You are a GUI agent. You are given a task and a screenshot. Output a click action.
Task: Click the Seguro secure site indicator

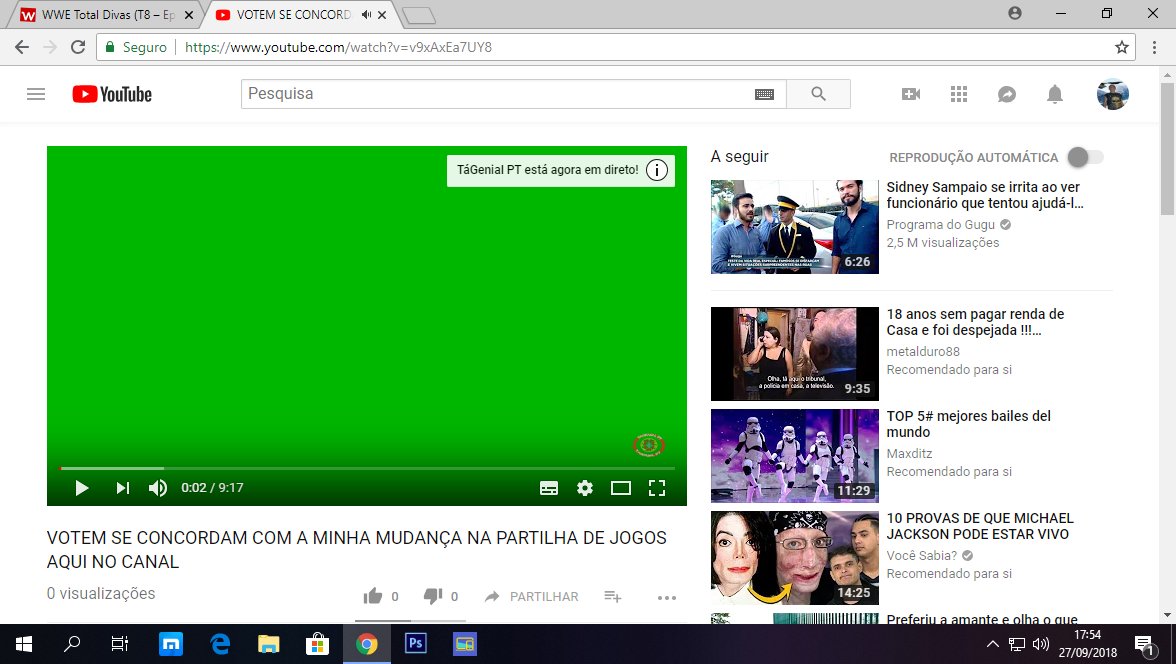(x=136, y=47)
